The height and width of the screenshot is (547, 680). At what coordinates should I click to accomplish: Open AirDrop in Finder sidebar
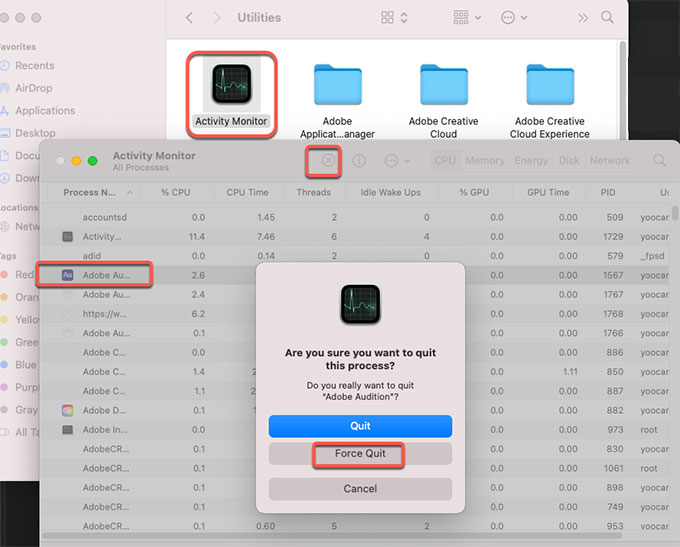26,88
